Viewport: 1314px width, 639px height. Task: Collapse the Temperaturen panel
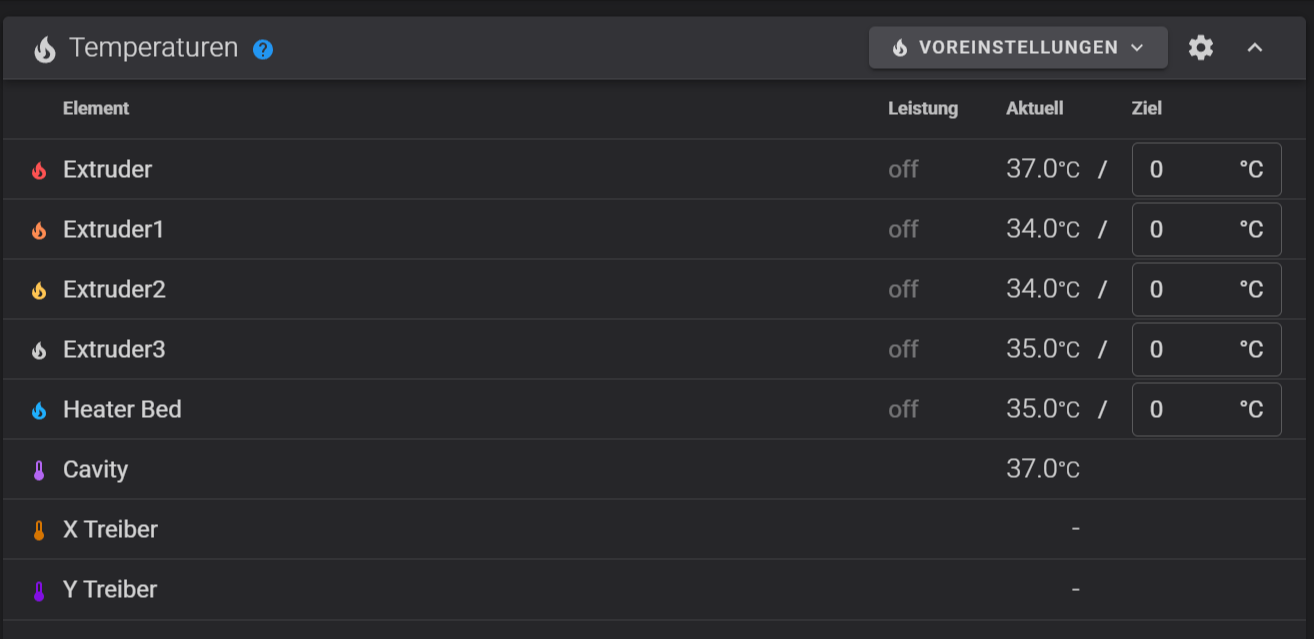(1255, 47)
